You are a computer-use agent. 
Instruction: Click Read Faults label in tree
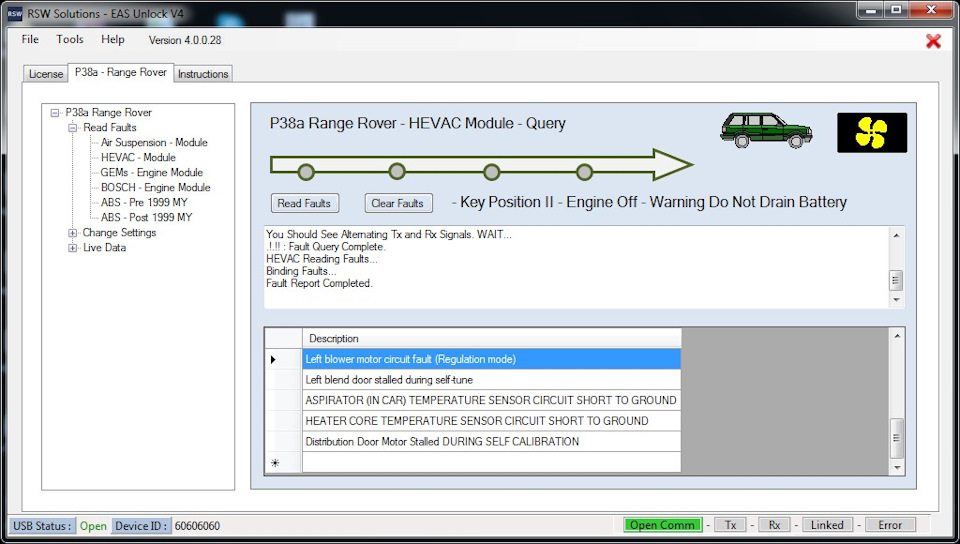click(110, 127)
